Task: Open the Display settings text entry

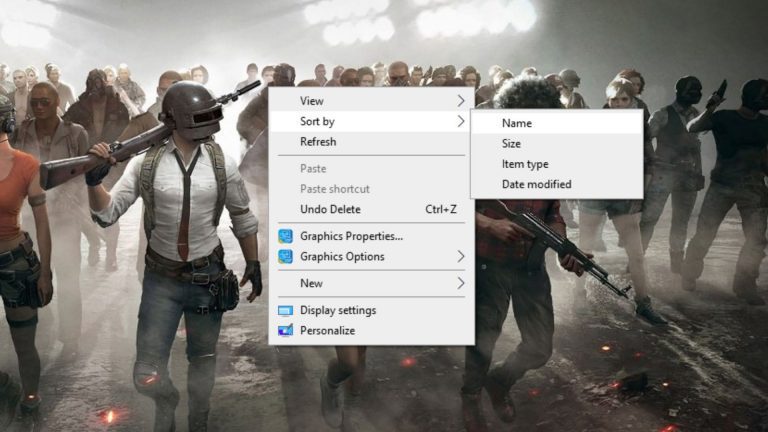Action: [338, 310]
